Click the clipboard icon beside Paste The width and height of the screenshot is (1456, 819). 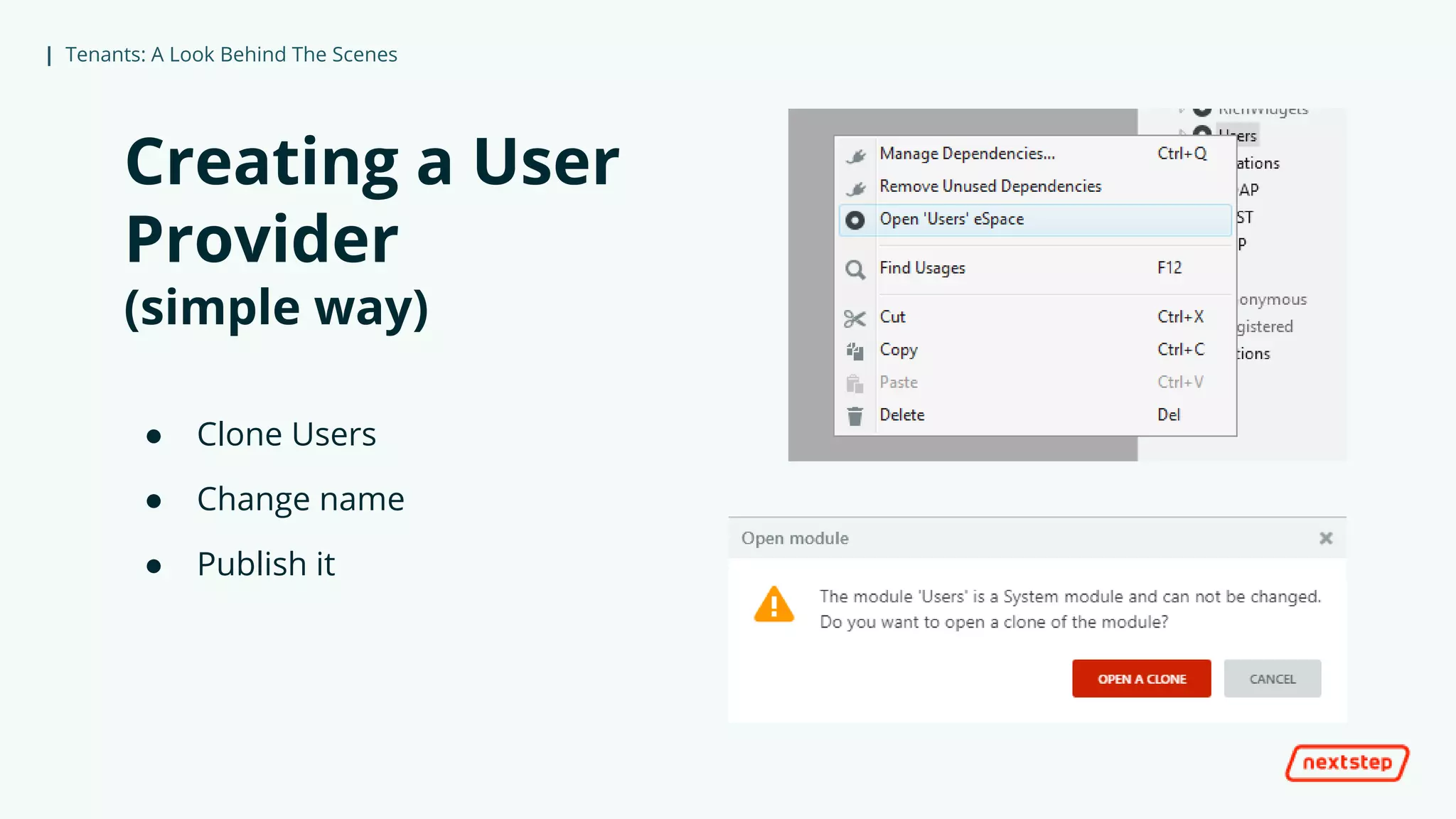click(x=855, y=384)
